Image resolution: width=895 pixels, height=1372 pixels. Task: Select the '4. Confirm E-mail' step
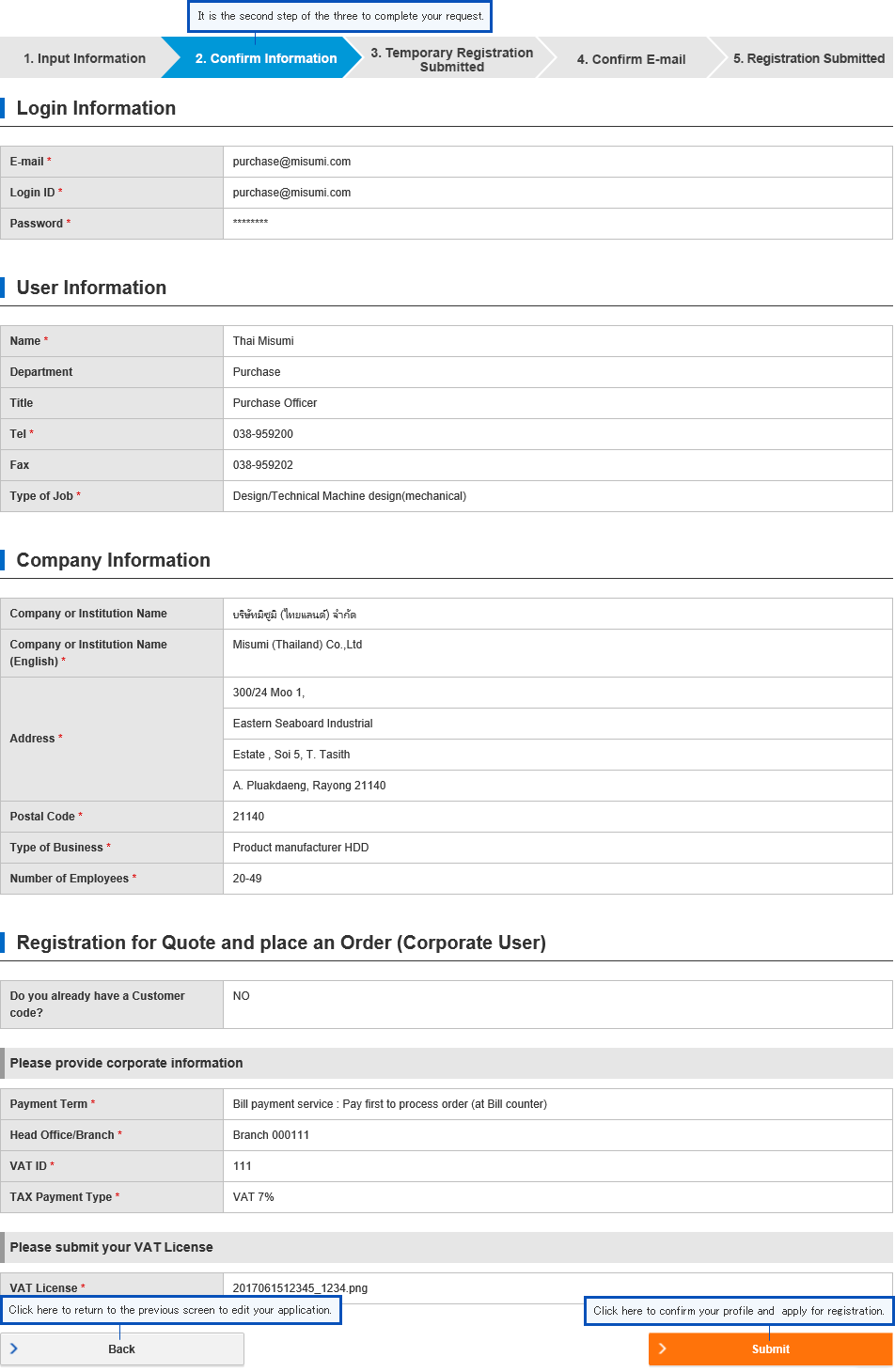631,59
